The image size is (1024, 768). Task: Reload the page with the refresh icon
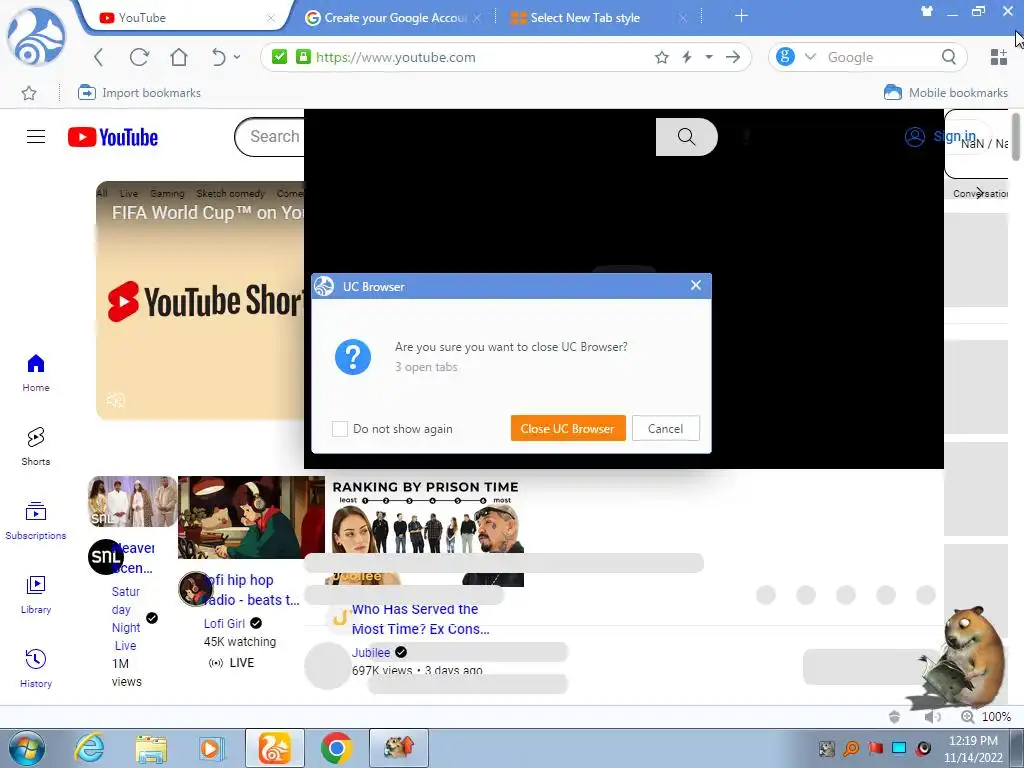139,57
